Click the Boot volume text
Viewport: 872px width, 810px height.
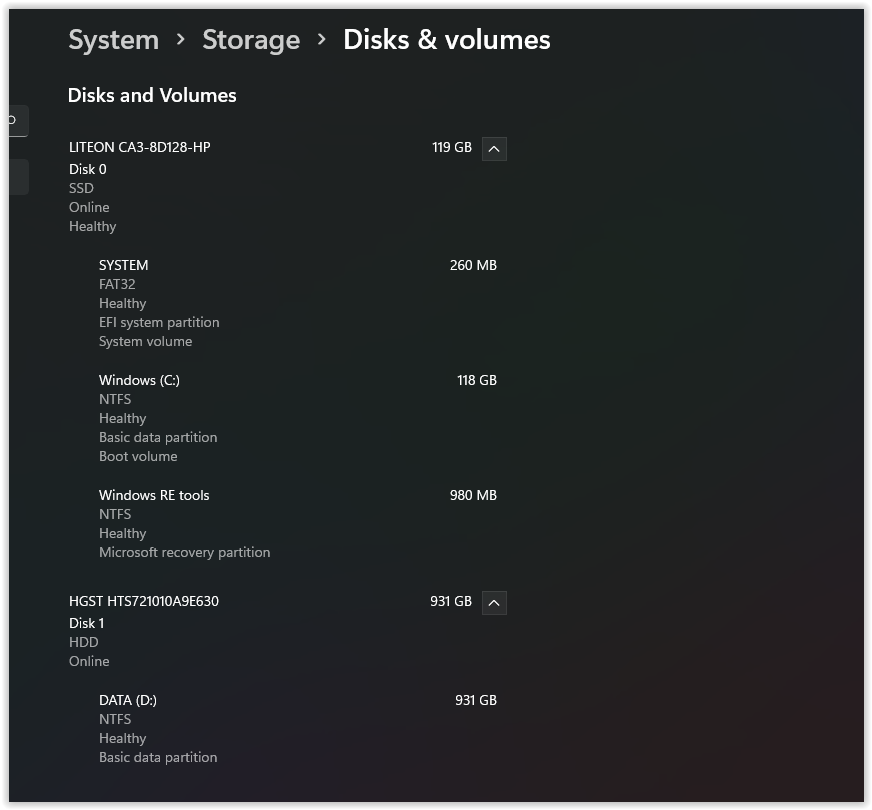138,456
